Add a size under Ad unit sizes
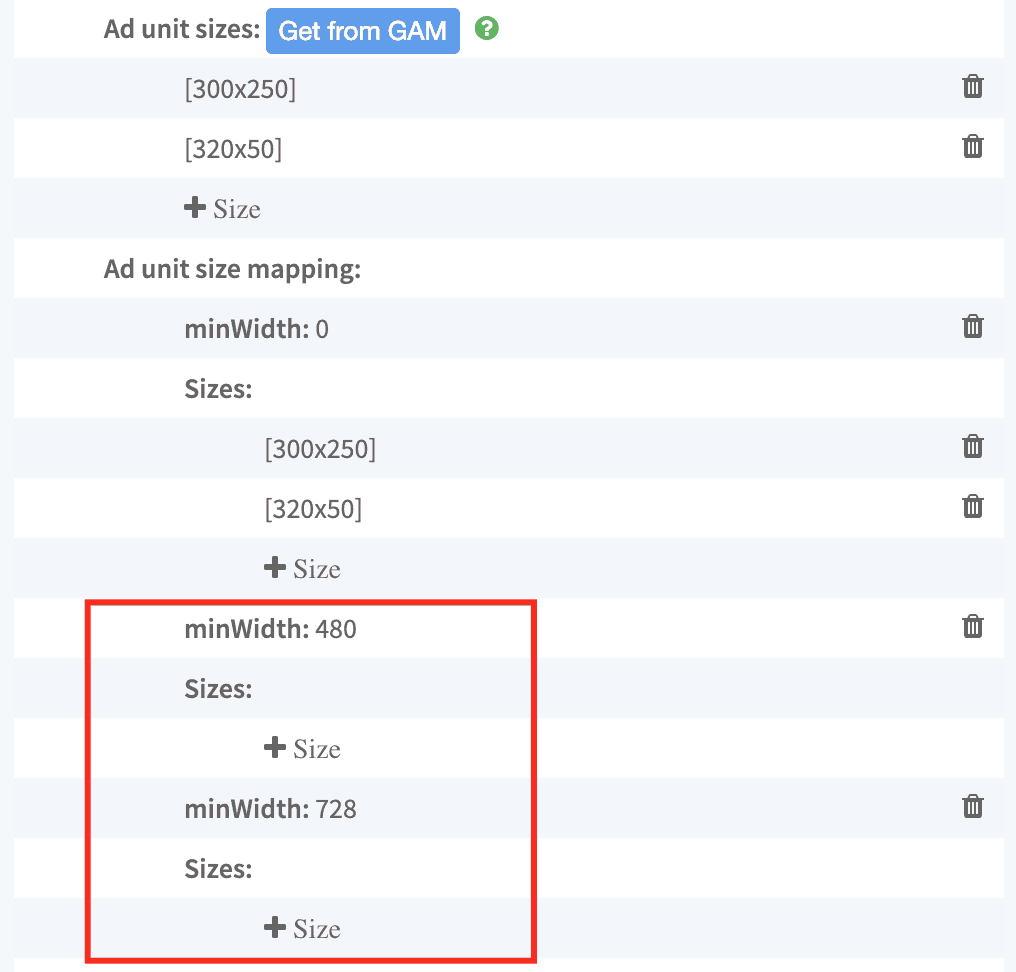The image size is (1016, 972). click(x=222, y=209)
